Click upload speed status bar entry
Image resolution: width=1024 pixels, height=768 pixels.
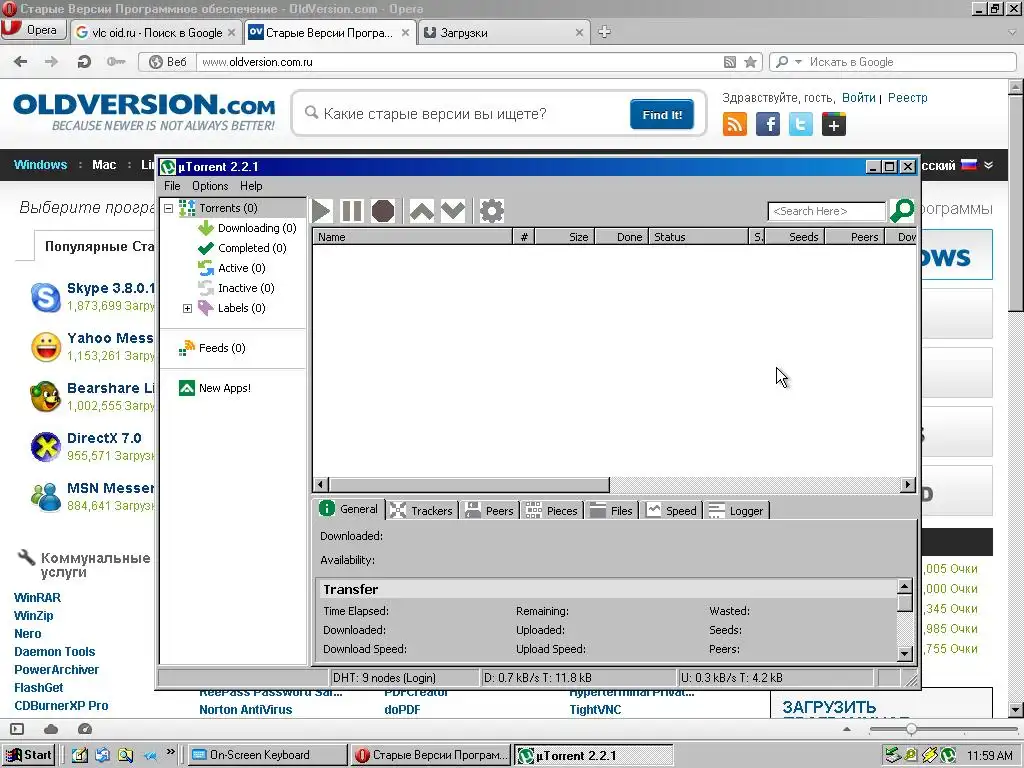(x=775, y=678)
